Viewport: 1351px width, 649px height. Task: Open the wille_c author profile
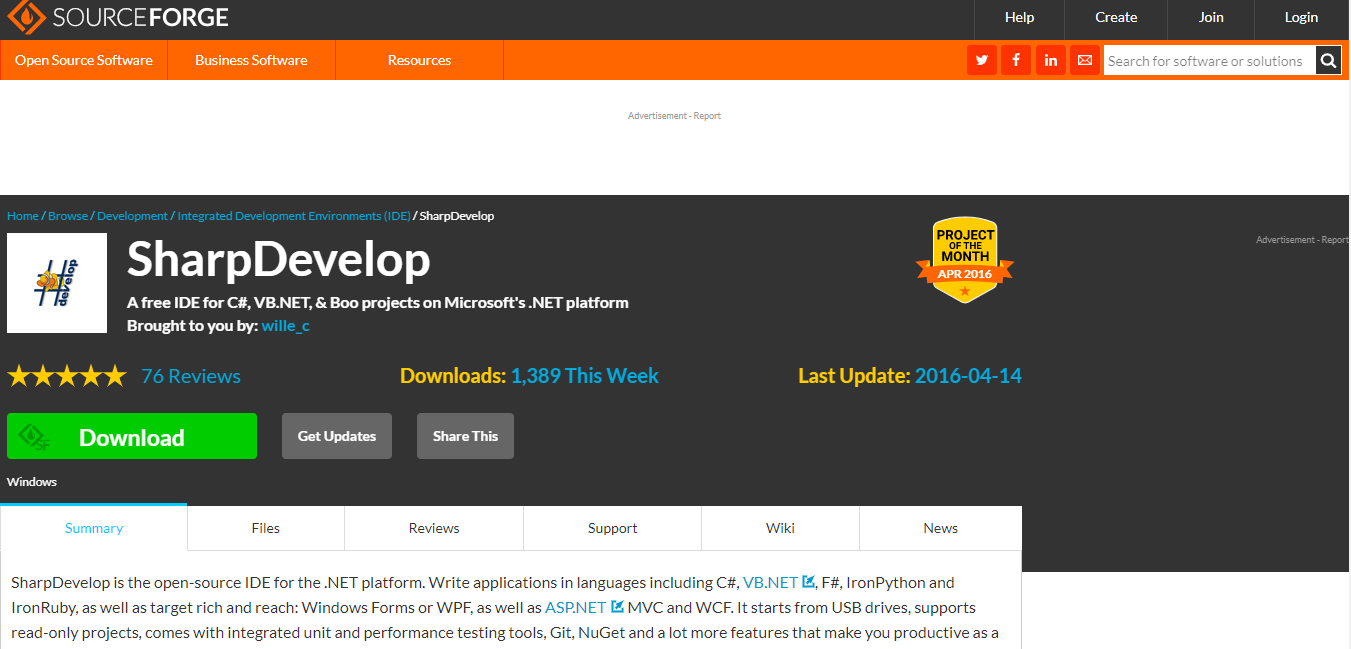point(286,326)
